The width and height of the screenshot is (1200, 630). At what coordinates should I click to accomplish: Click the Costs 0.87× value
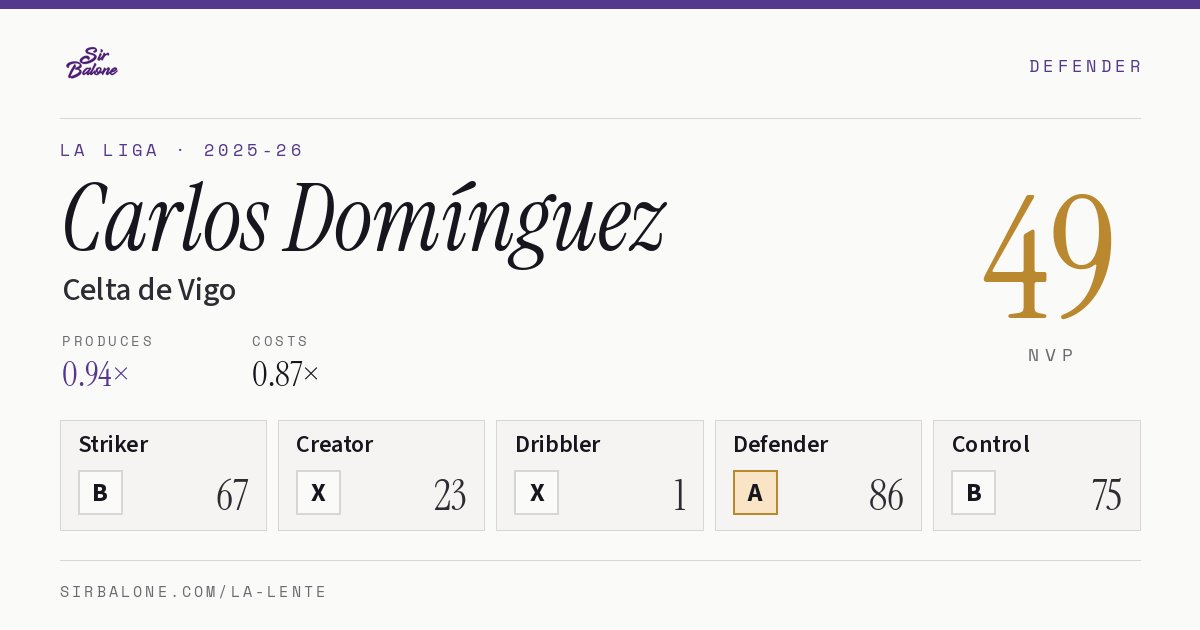[x=285, y=374]
